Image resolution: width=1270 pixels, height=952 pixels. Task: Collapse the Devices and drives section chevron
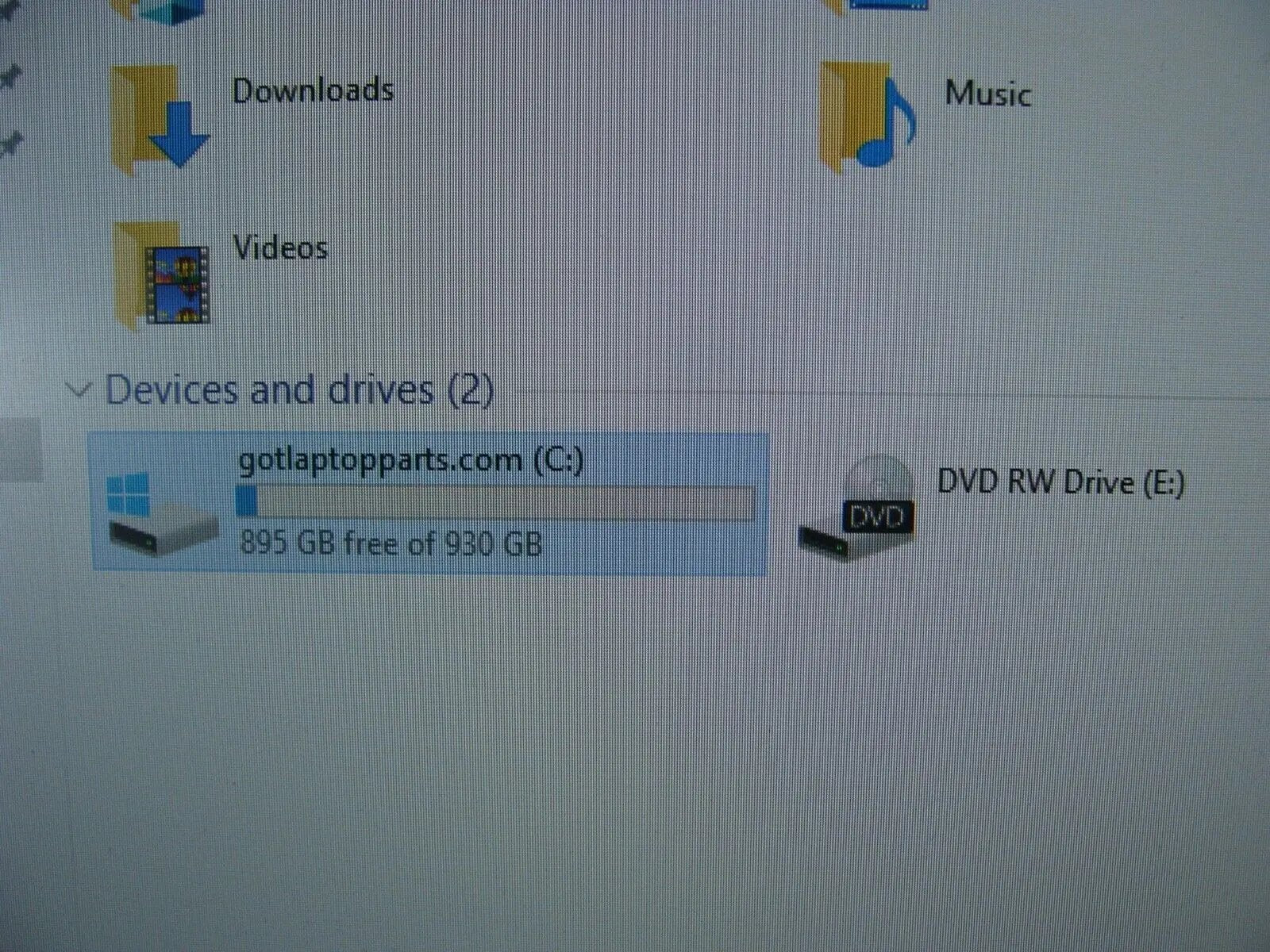[x=78, y=390]
